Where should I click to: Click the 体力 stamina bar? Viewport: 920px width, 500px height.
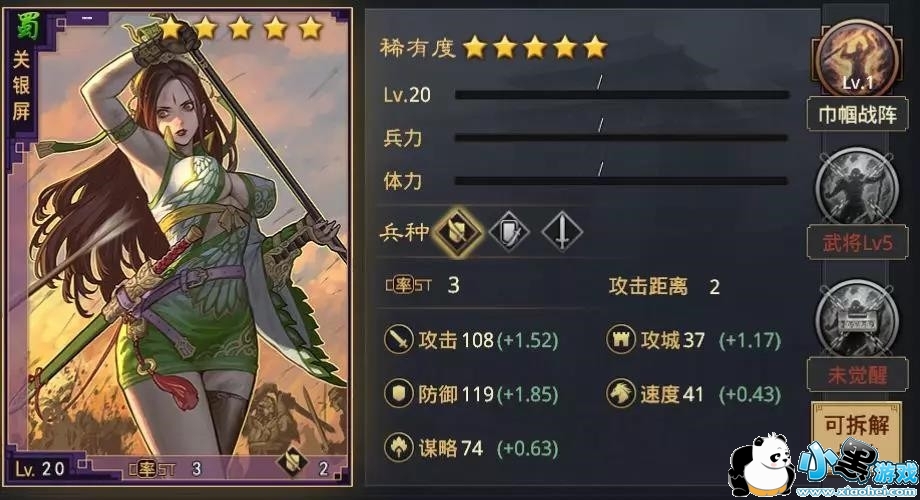[x=622, y=181]
